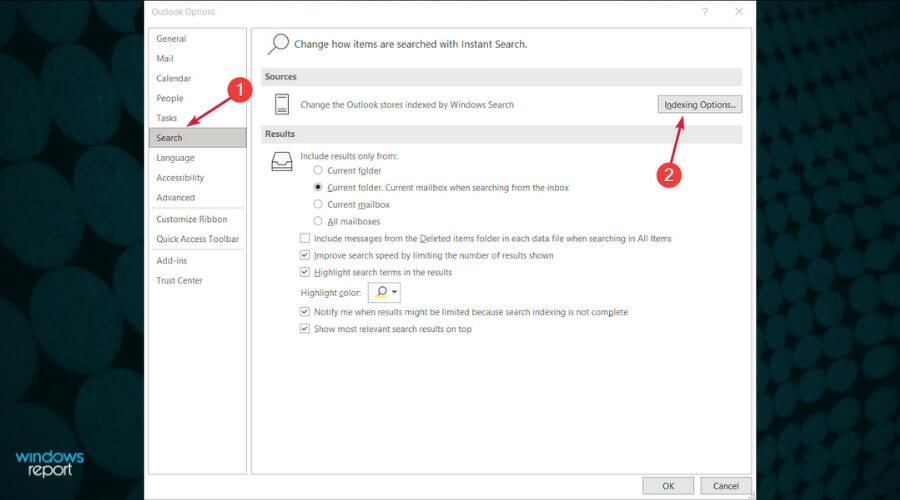Viewport: 900px width, 500px height.
Task: Click the Cancel button
Action: coord(726,486)
